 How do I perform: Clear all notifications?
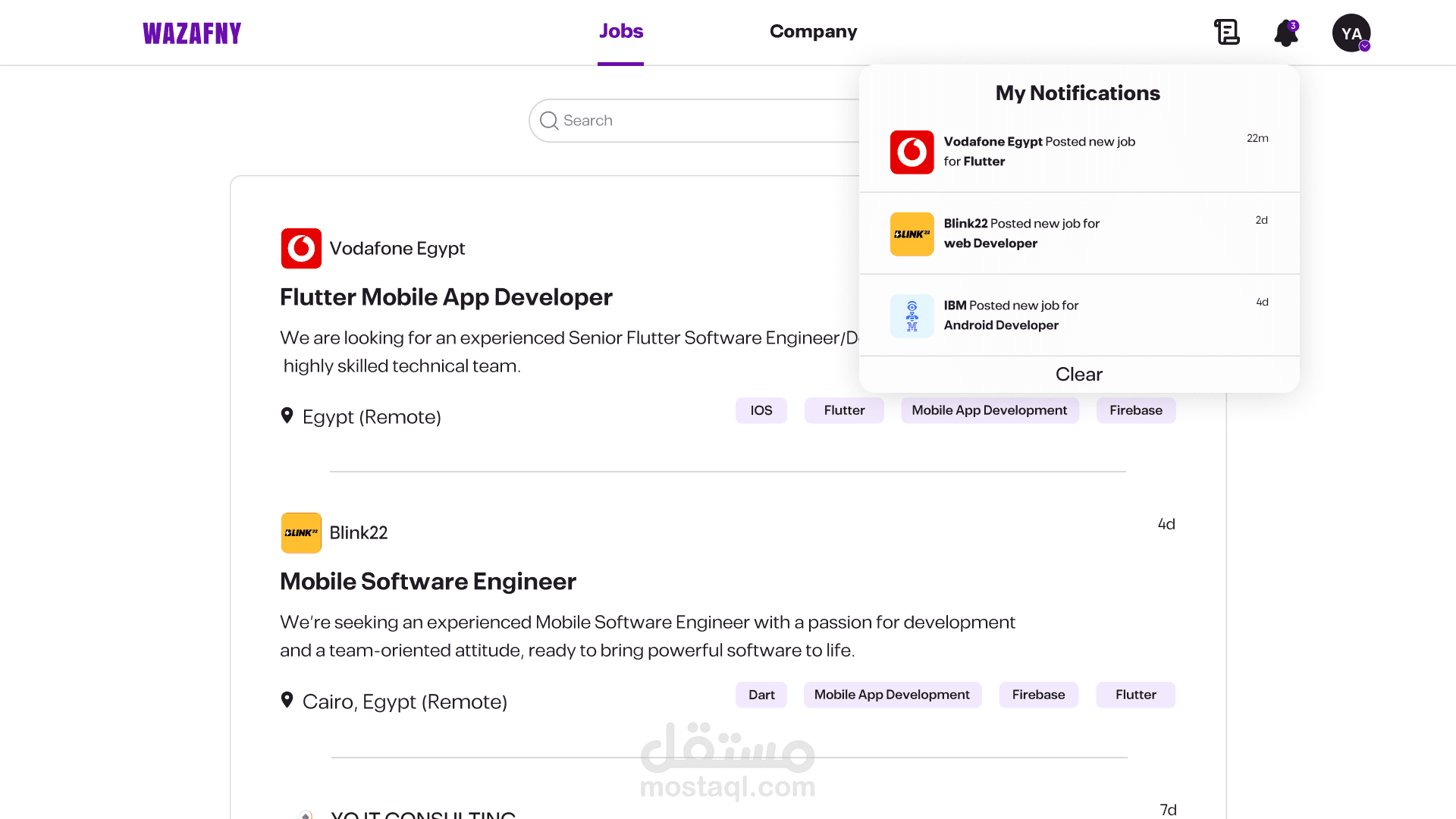click(x=1078, y=375)
